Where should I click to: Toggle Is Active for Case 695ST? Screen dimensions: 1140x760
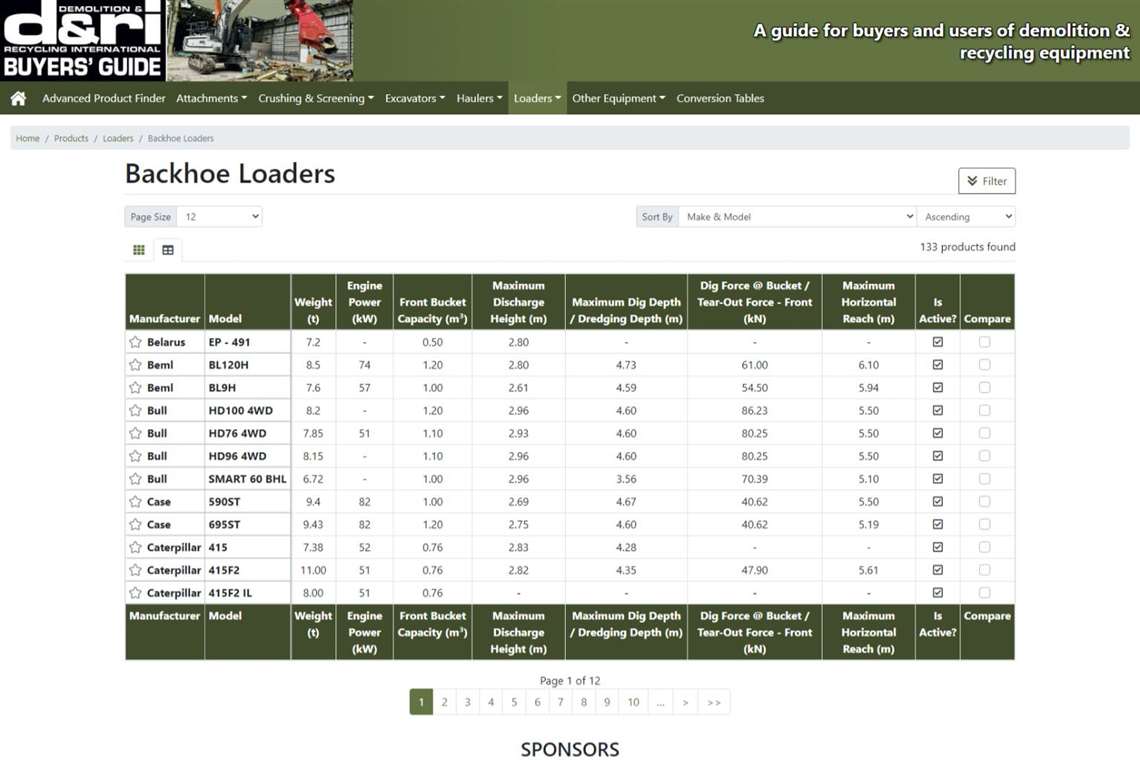[938, 524]
